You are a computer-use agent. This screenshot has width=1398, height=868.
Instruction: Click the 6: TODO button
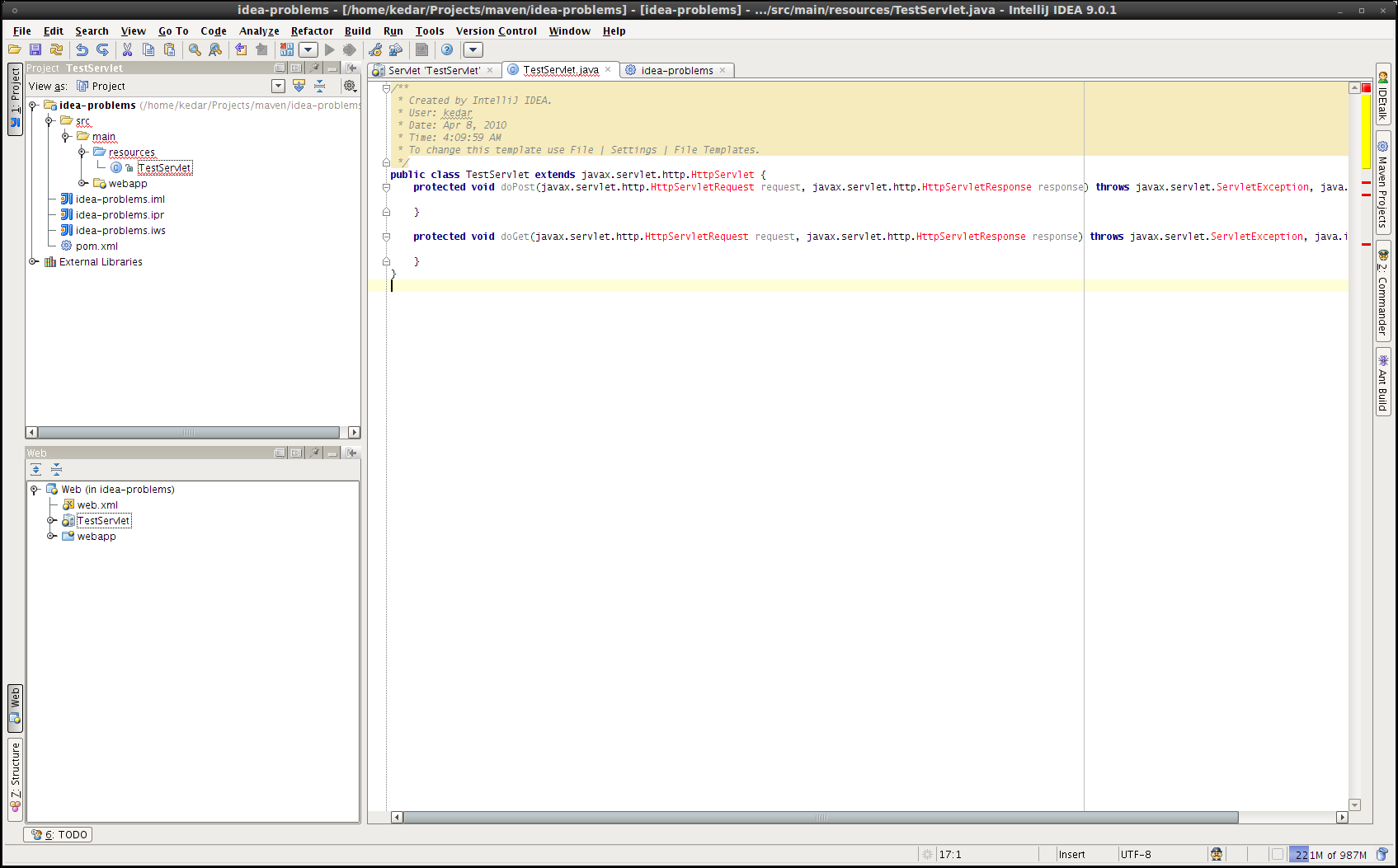click(x=58, y=834)
